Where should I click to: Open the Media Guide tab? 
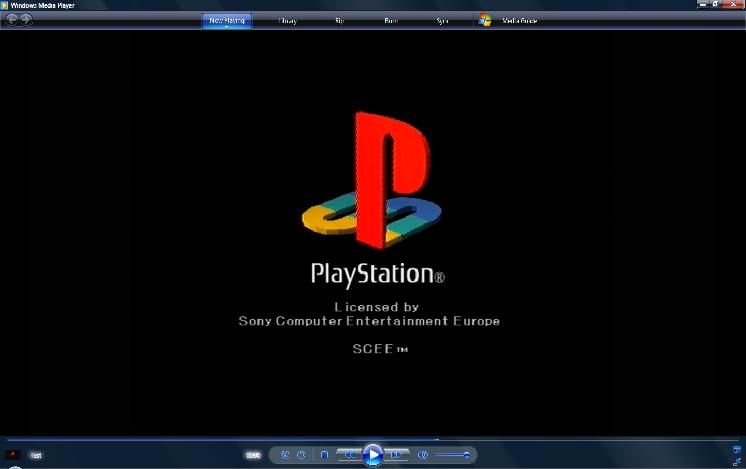tap(520, 21)
